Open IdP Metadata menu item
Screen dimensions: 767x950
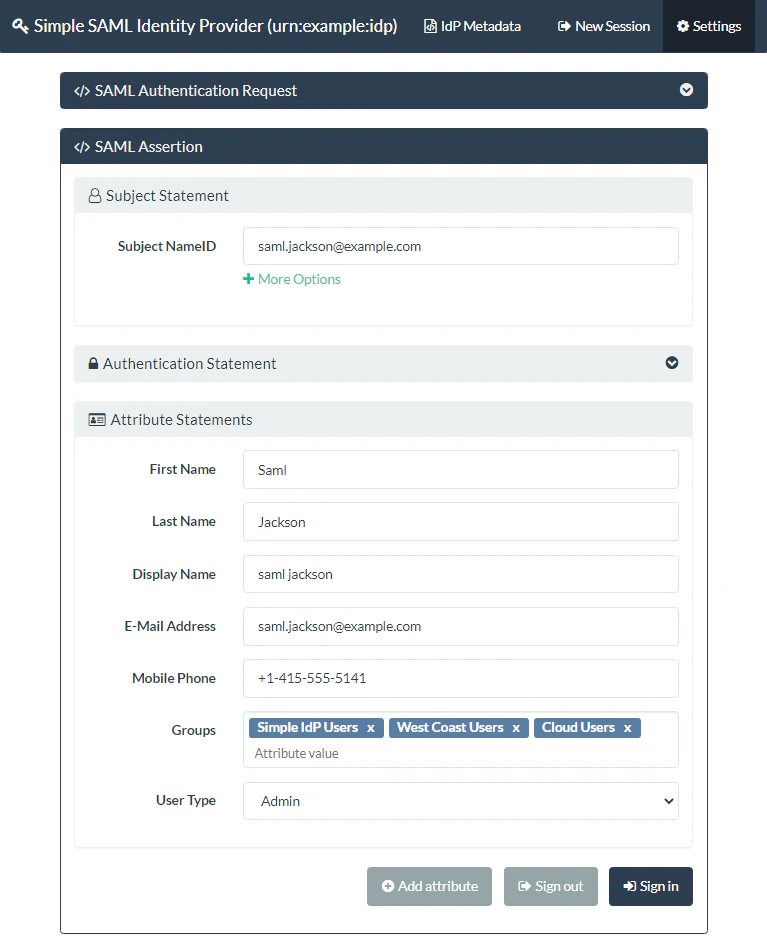473,26
